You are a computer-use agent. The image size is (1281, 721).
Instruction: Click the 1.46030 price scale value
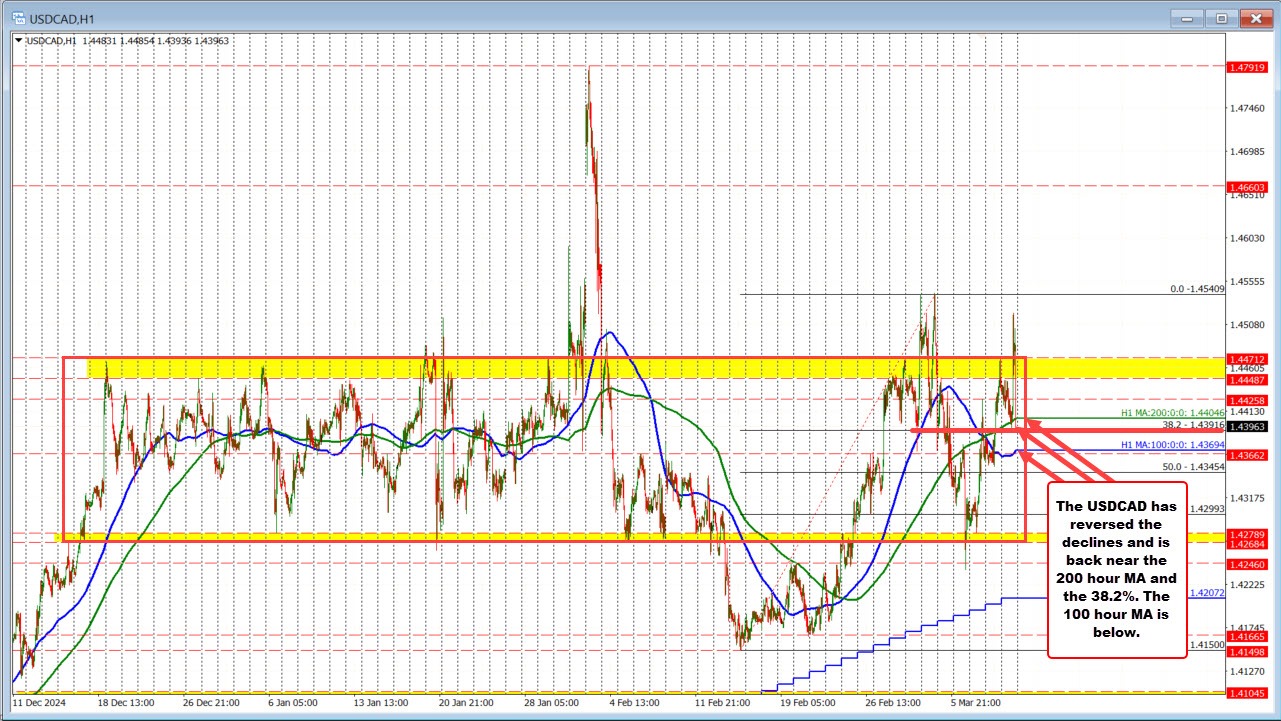[1247, 238]
